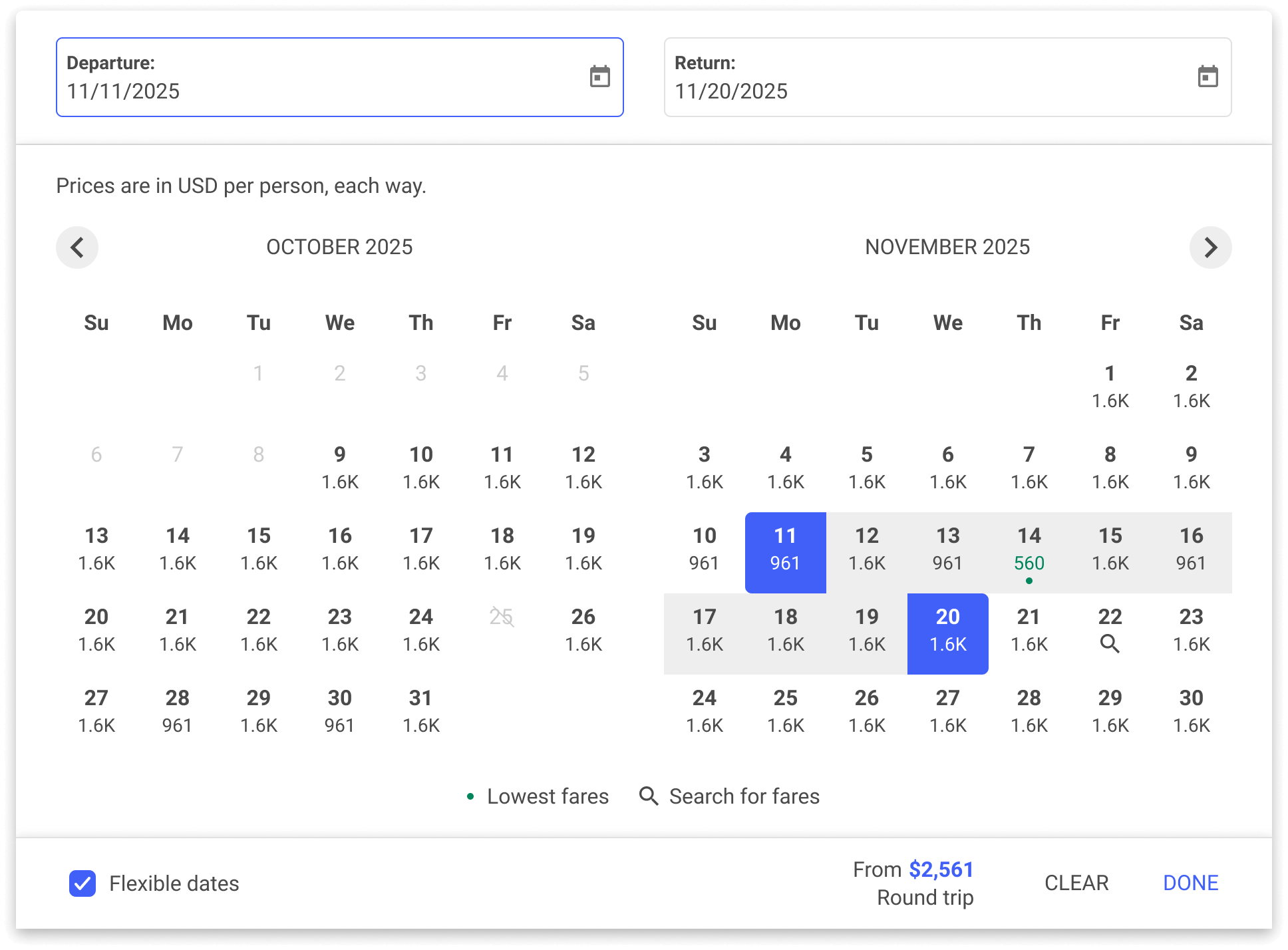Viewport: 1288px width, 950px height.
Task: Select October 28 with 961 fare
Action: click(178, 711)
